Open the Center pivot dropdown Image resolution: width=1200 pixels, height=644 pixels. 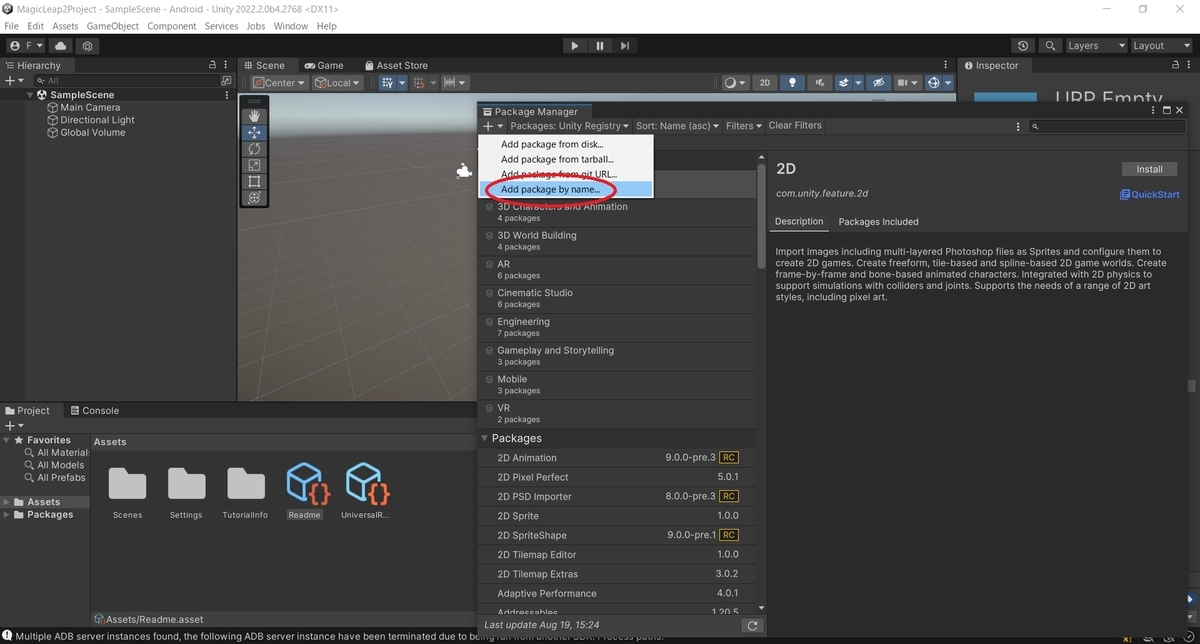point(279,83)
